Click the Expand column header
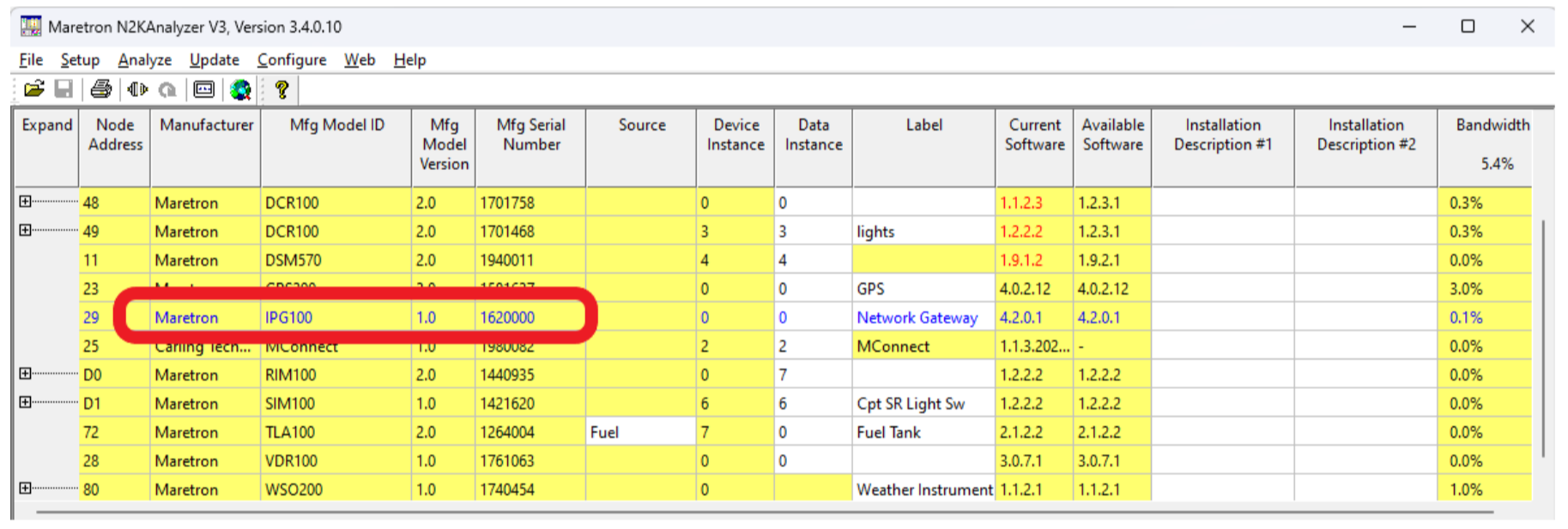The height and width of the screenshot is (529, 1568). tap(47, 148)
